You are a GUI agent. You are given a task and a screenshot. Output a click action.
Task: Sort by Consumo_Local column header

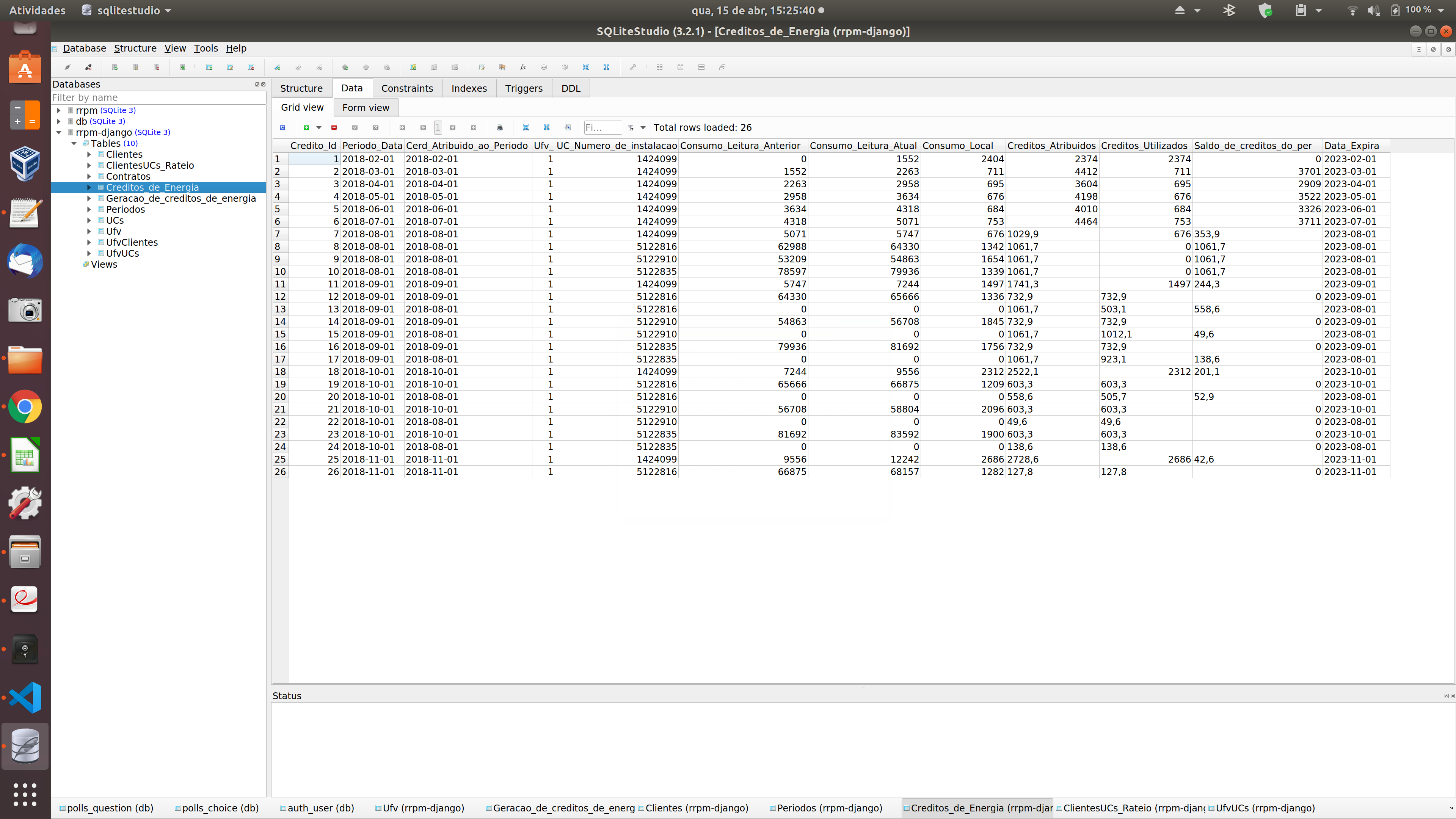tap(957, 146)
